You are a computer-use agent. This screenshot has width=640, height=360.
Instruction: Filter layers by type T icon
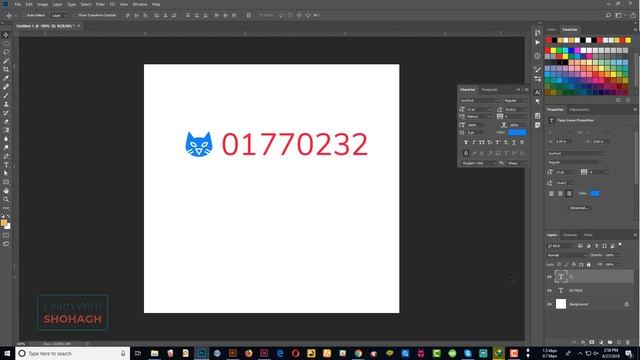click(596, 246)
